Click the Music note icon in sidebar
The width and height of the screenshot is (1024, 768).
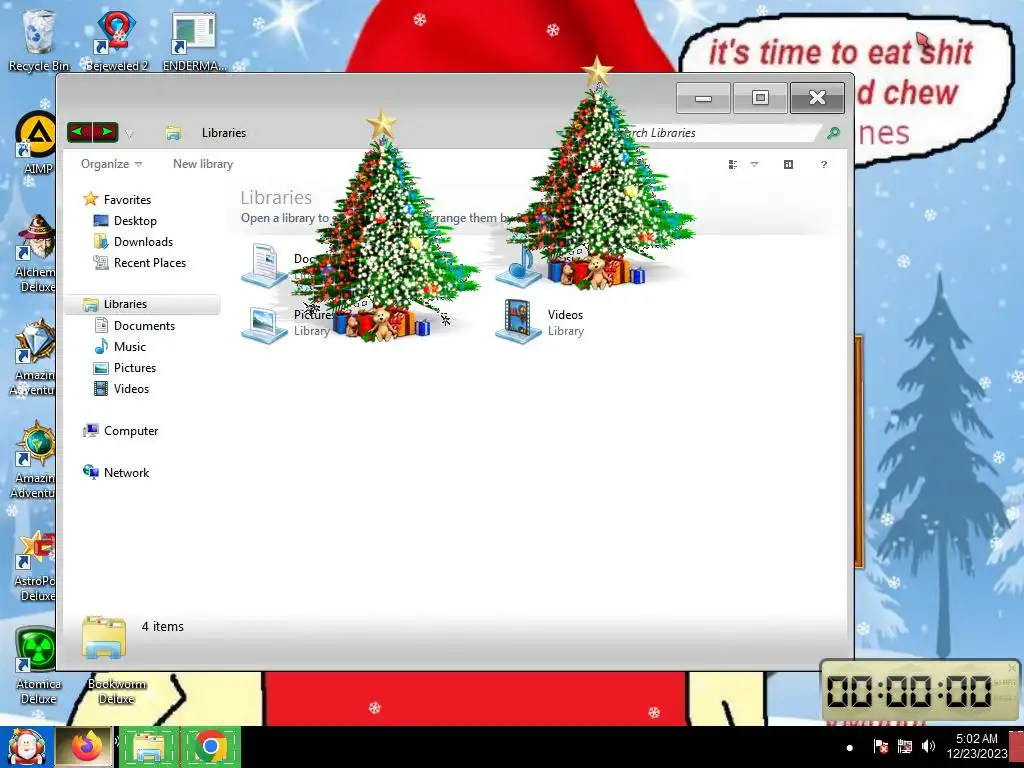[x=101, y=346]
